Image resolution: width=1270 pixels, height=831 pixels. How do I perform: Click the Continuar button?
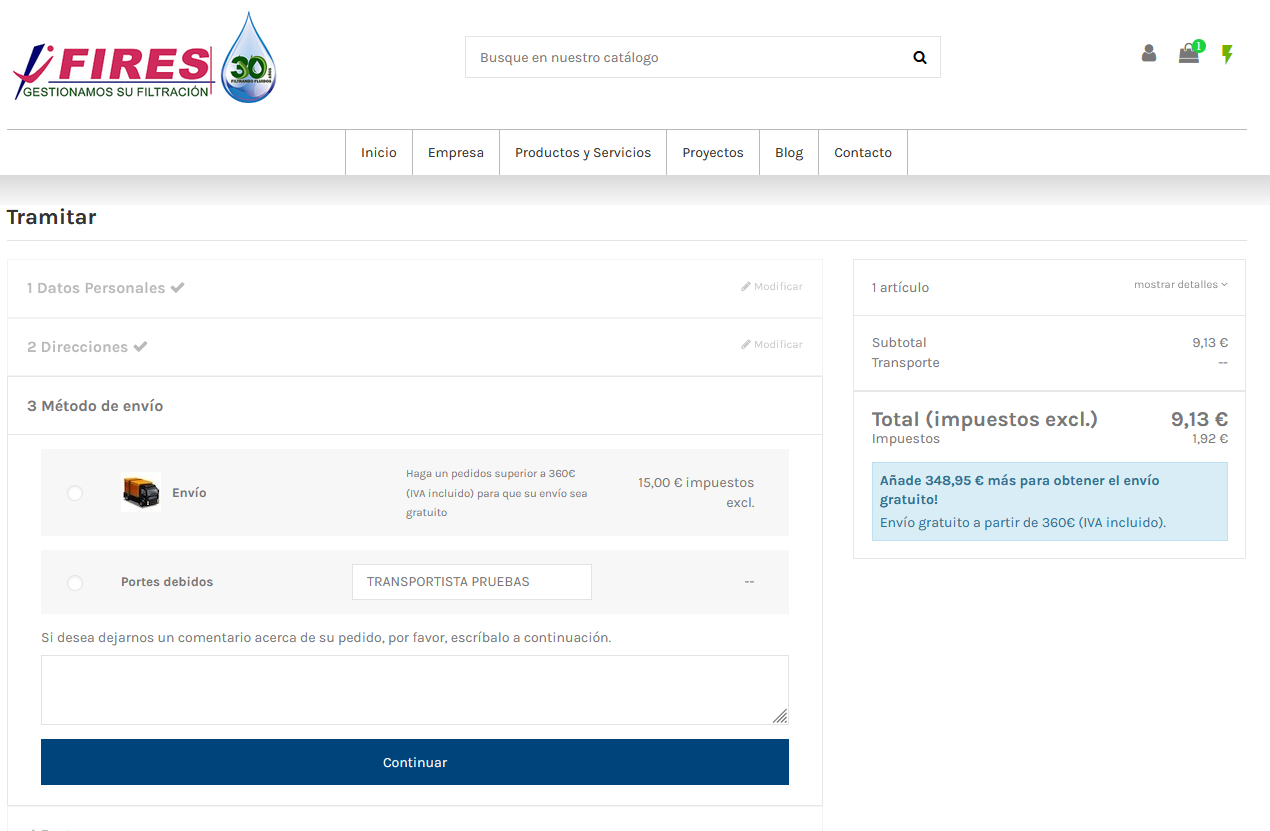[x=415, y=762]
